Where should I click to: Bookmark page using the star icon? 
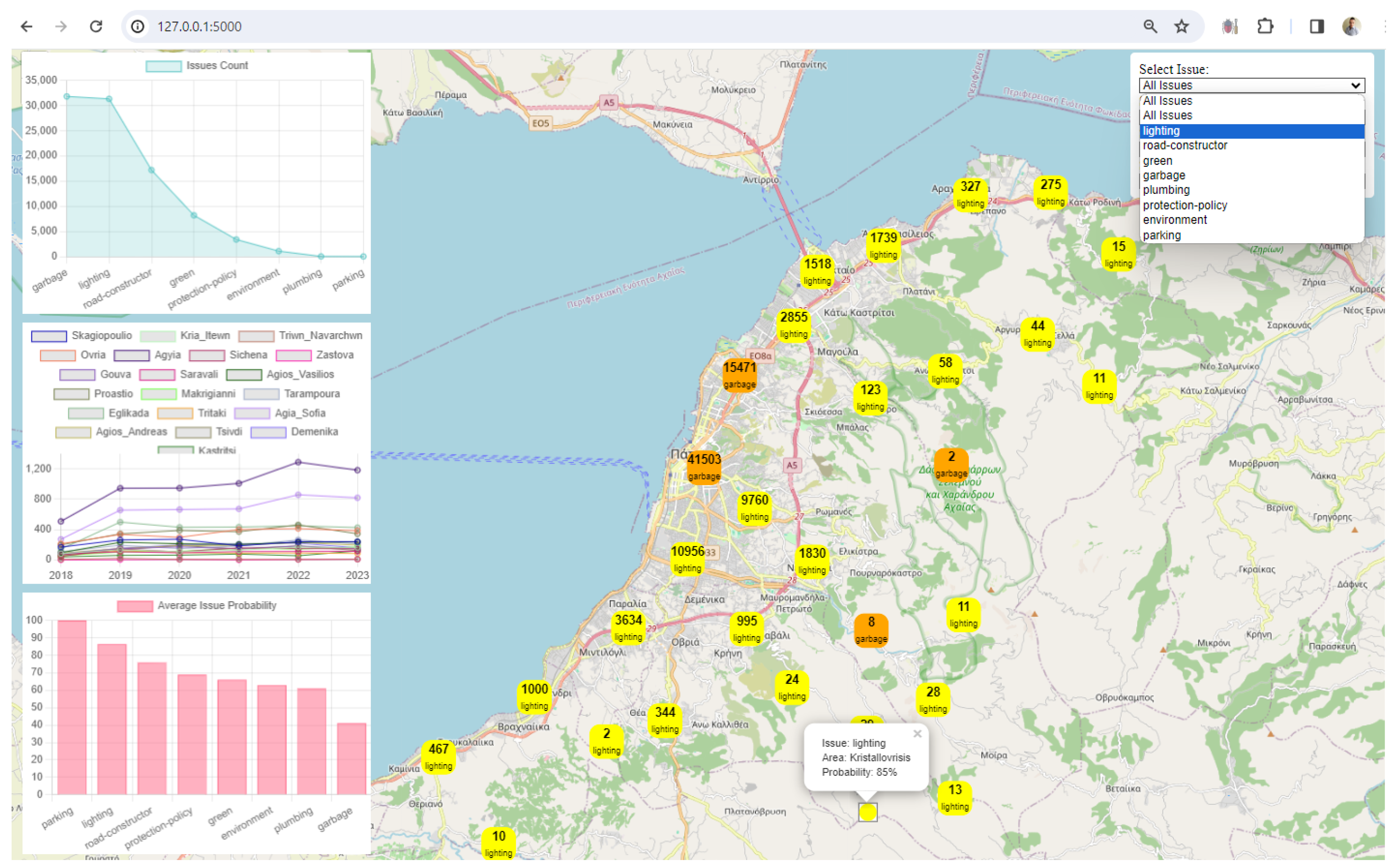1181,27
